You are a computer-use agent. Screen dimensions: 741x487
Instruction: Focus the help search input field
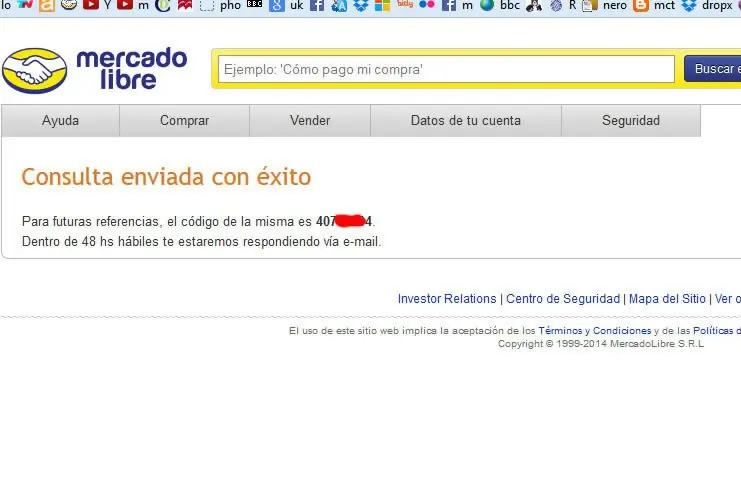coord(446,69)
